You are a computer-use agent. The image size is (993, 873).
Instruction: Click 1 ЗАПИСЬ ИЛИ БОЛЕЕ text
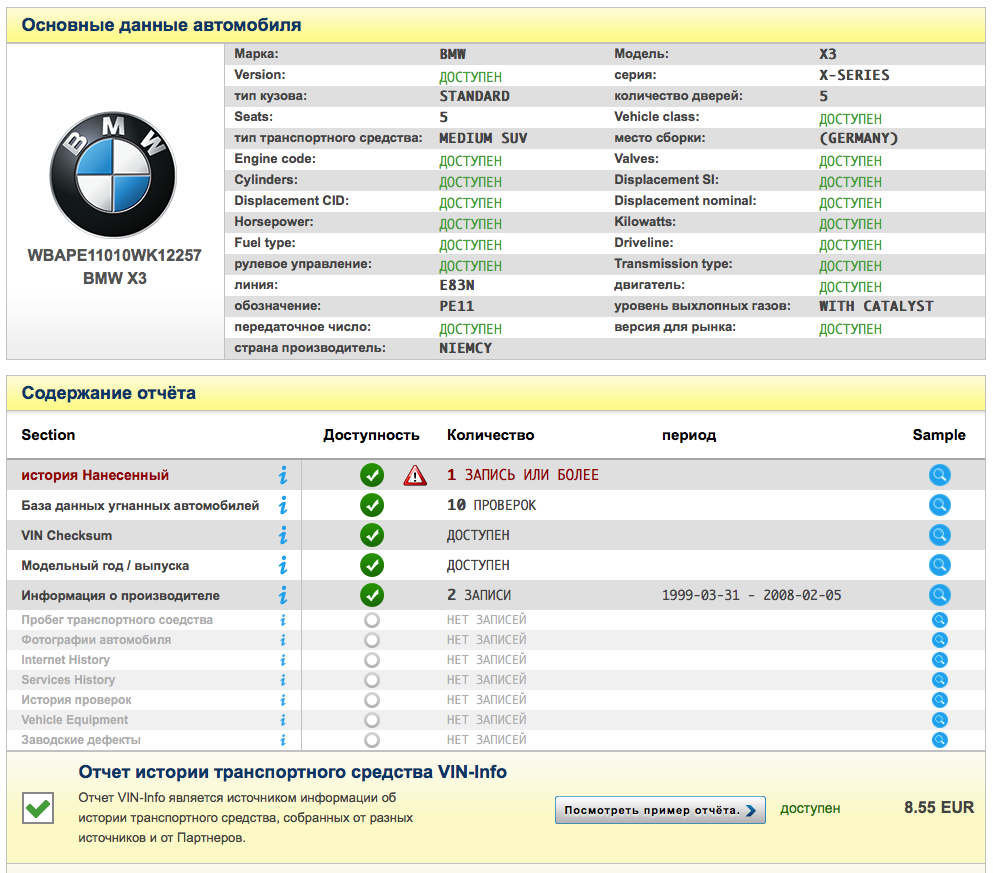[522, 475]
